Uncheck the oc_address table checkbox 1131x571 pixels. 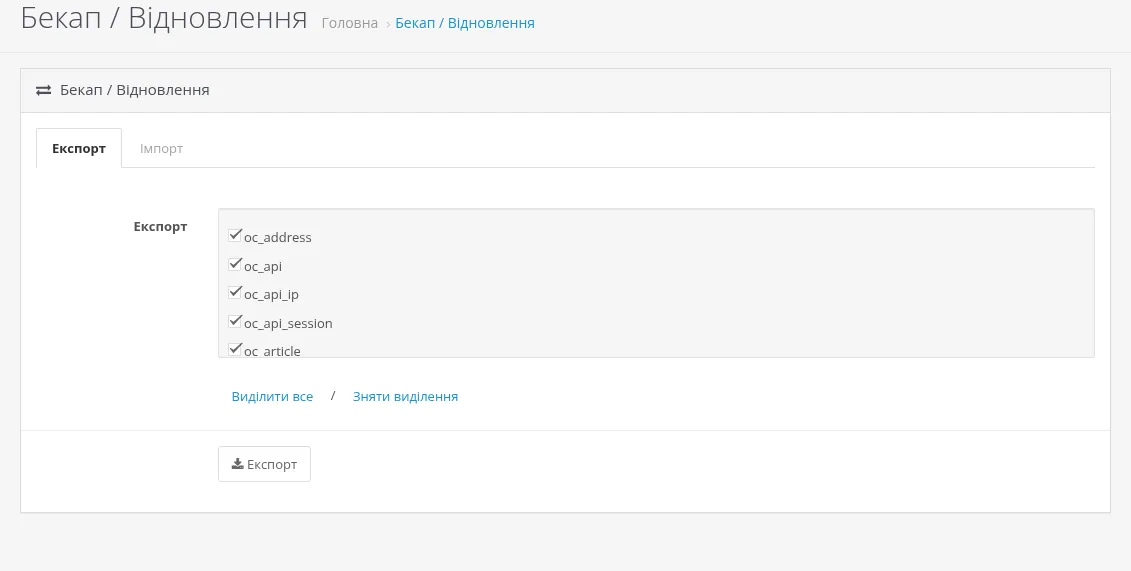click(234, 235)
